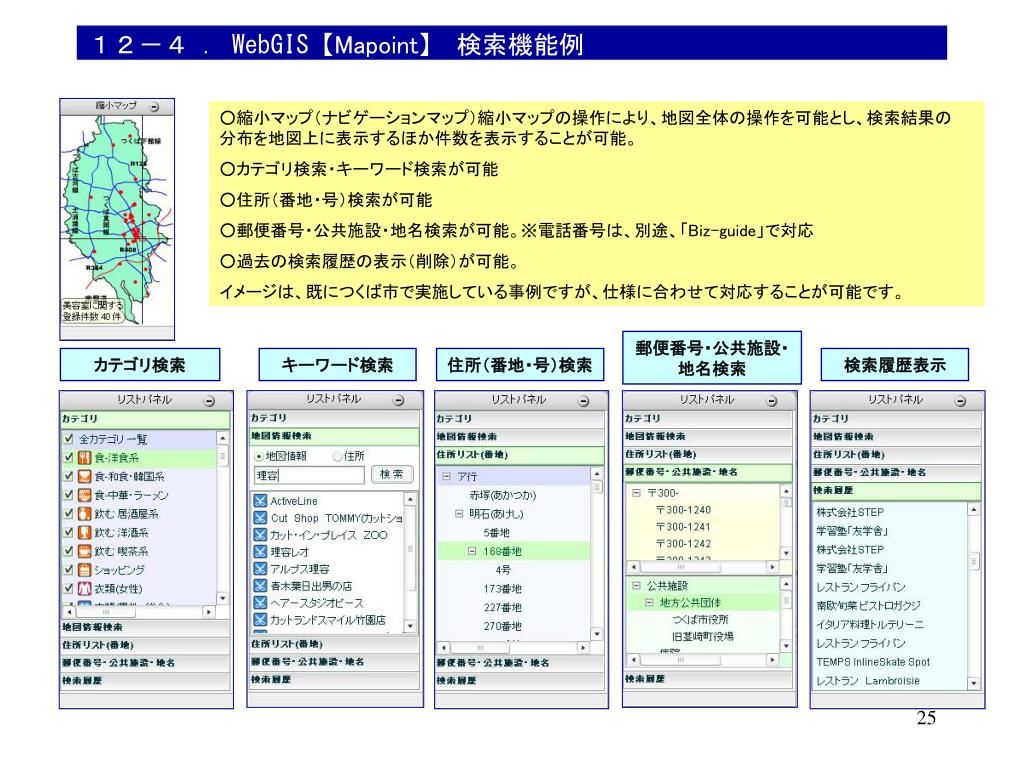The width and height of the screenshot is (1024, 768).
Task: Click the 飲む 洋酒系 category icon
Action: pos(84,532)
